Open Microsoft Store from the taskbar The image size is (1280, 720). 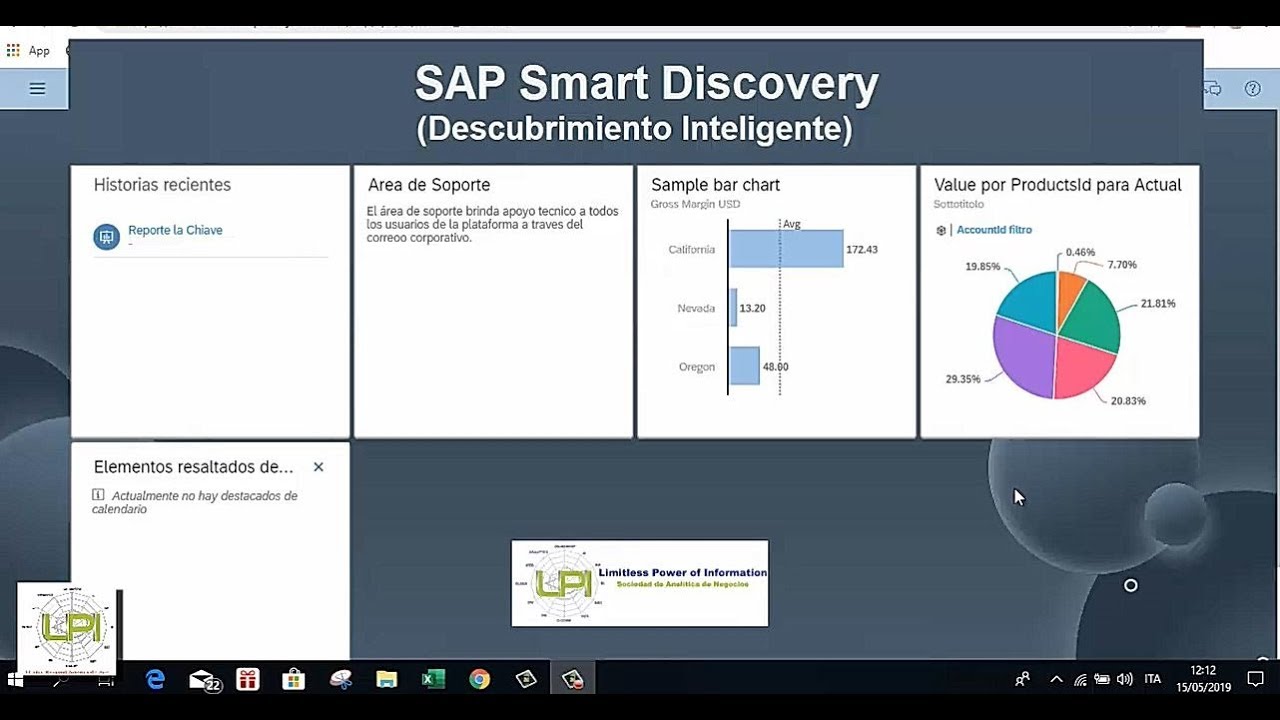(x=293, y=680)
